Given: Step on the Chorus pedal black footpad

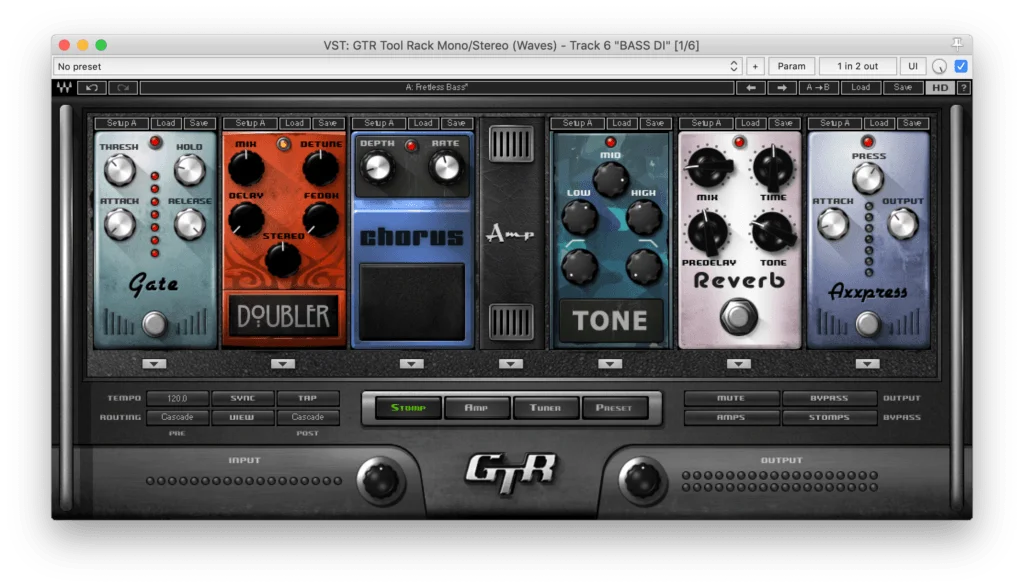Looking at the screenshot, I should pos(412,301).
